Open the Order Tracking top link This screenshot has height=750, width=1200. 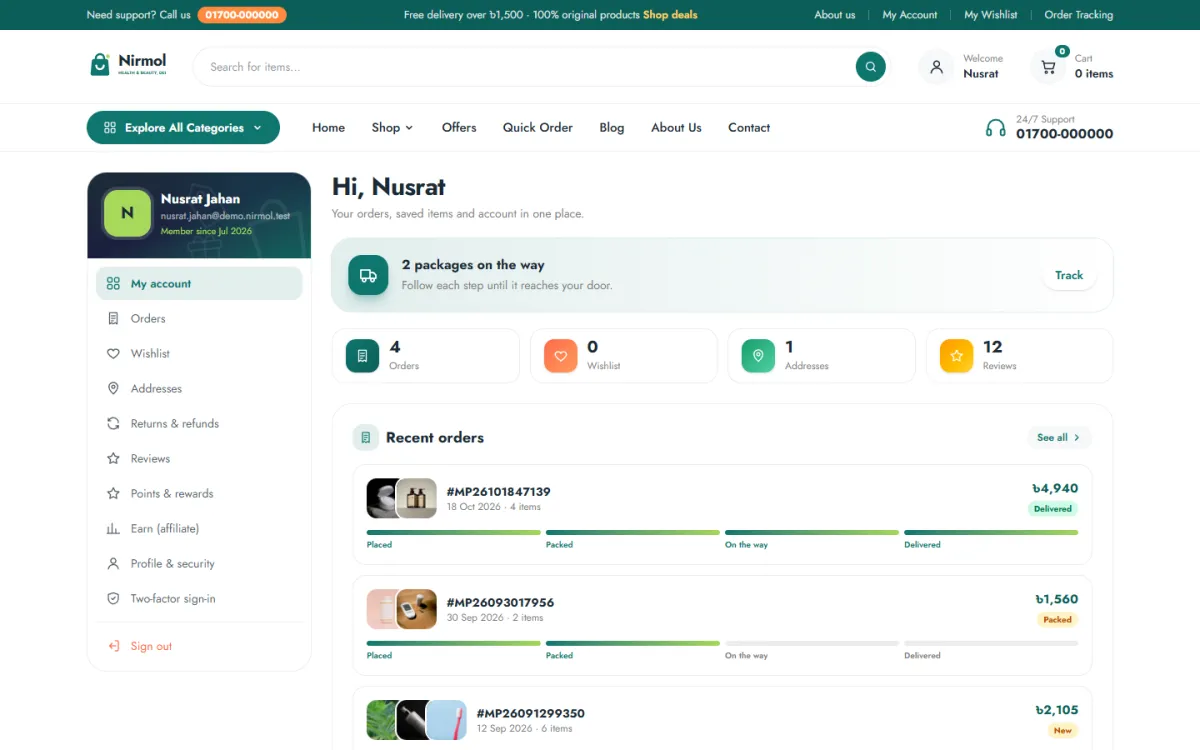tap(1079, 15)
